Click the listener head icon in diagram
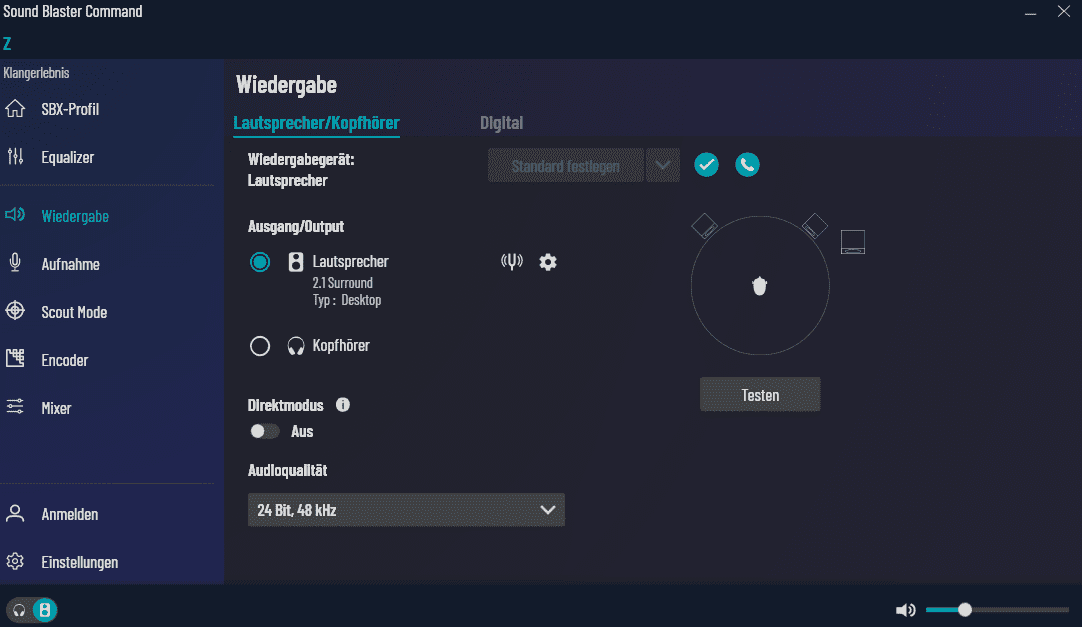 (760, 286)
